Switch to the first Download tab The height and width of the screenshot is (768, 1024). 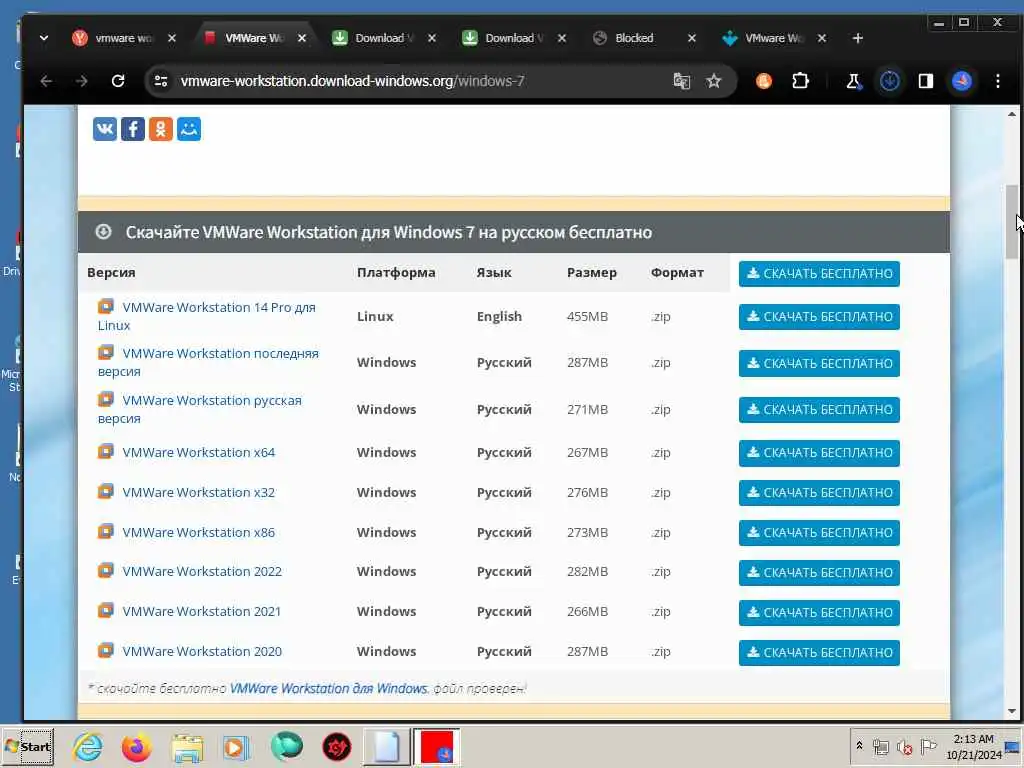click(384, 38)
